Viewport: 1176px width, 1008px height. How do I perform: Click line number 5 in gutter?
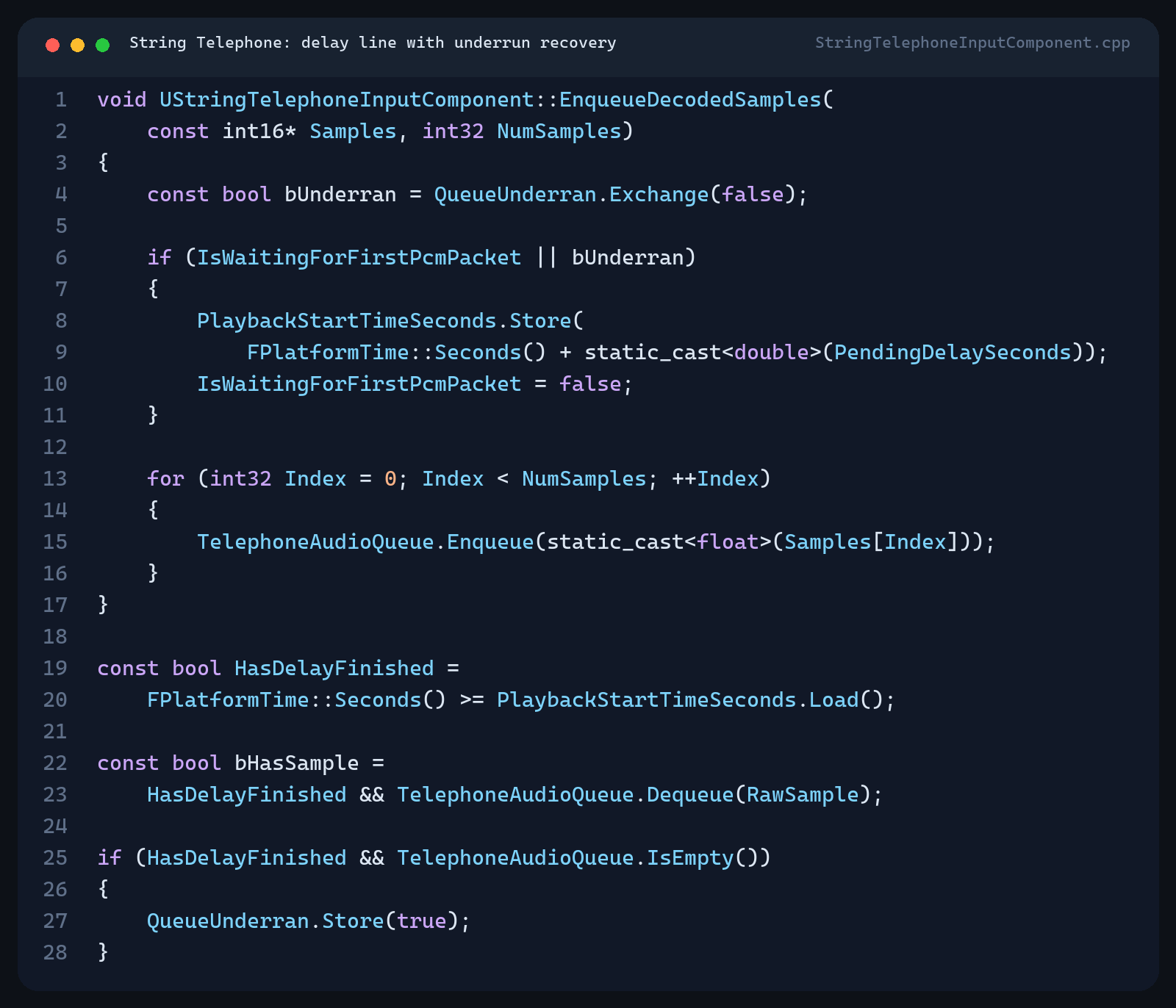[x=61, y=226]
